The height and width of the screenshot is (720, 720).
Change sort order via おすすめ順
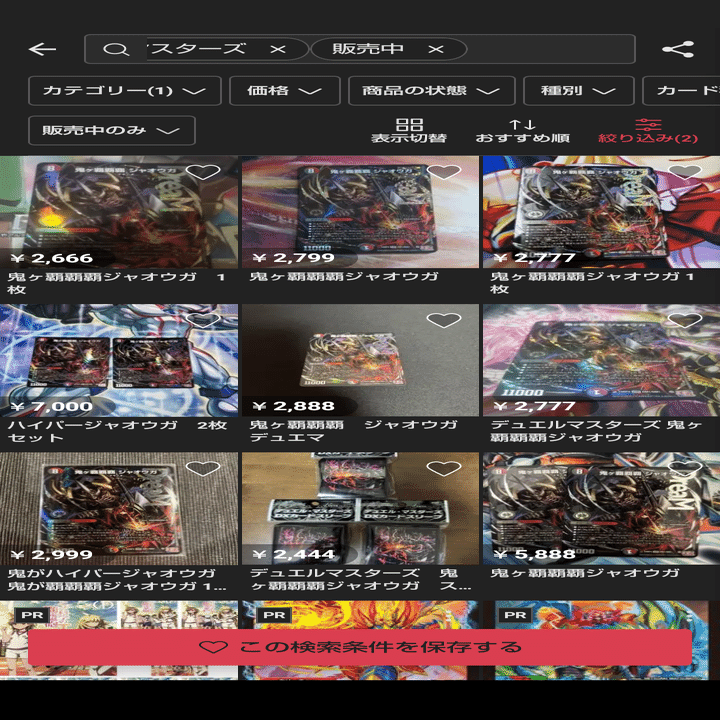coord(523,131)
